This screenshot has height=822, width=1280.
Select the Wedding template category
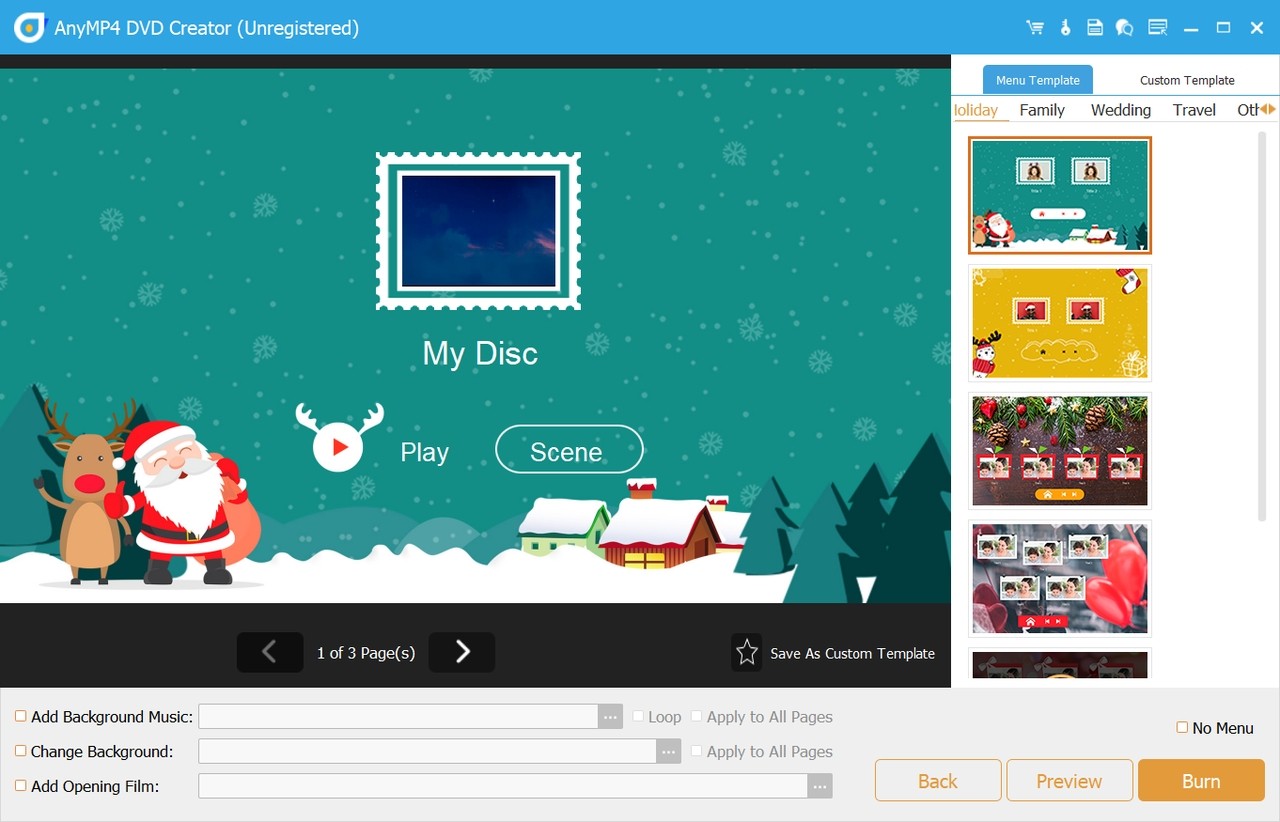(x=1121, y=110)
